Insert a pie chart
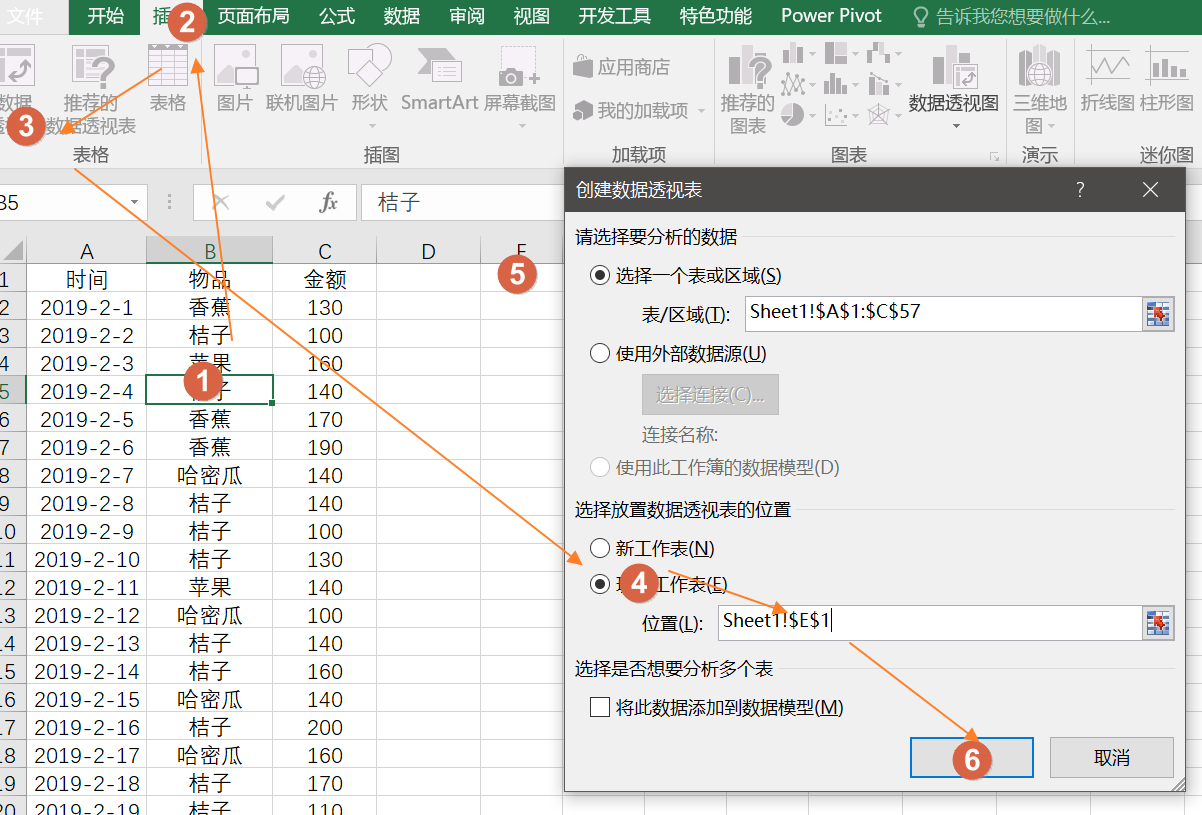 [x=794, y=115]
